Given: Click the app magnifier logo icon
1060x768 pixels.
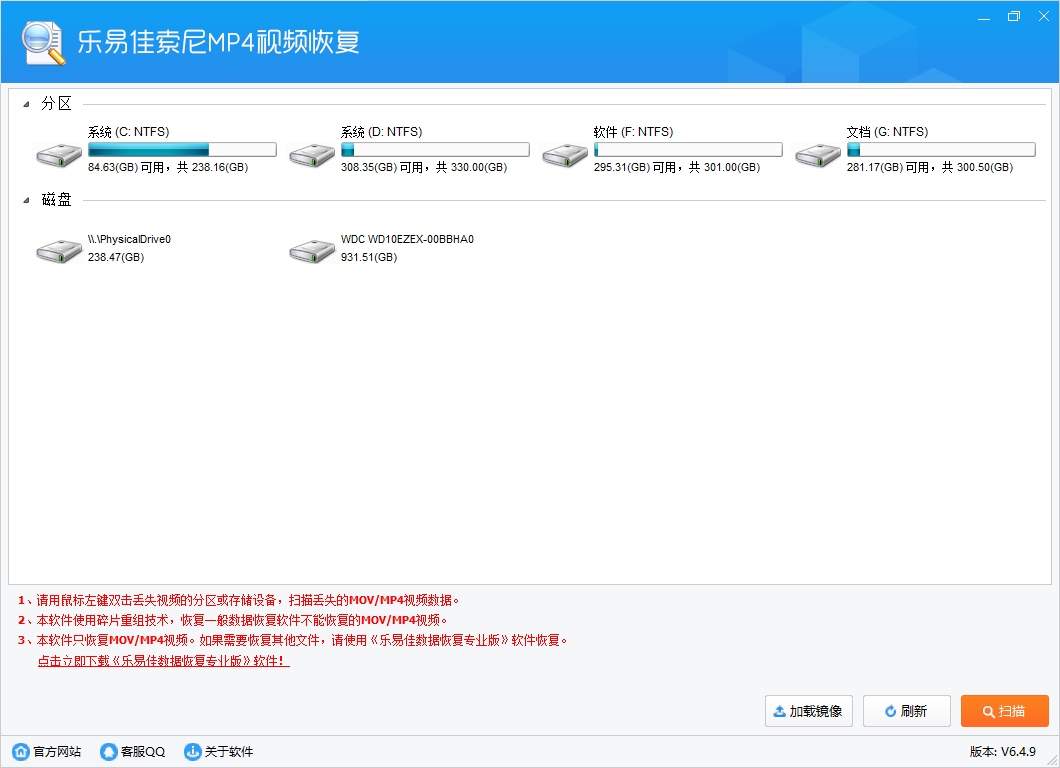Looking at the screenshot, I should pyautogui.click(x=43, y=43).
